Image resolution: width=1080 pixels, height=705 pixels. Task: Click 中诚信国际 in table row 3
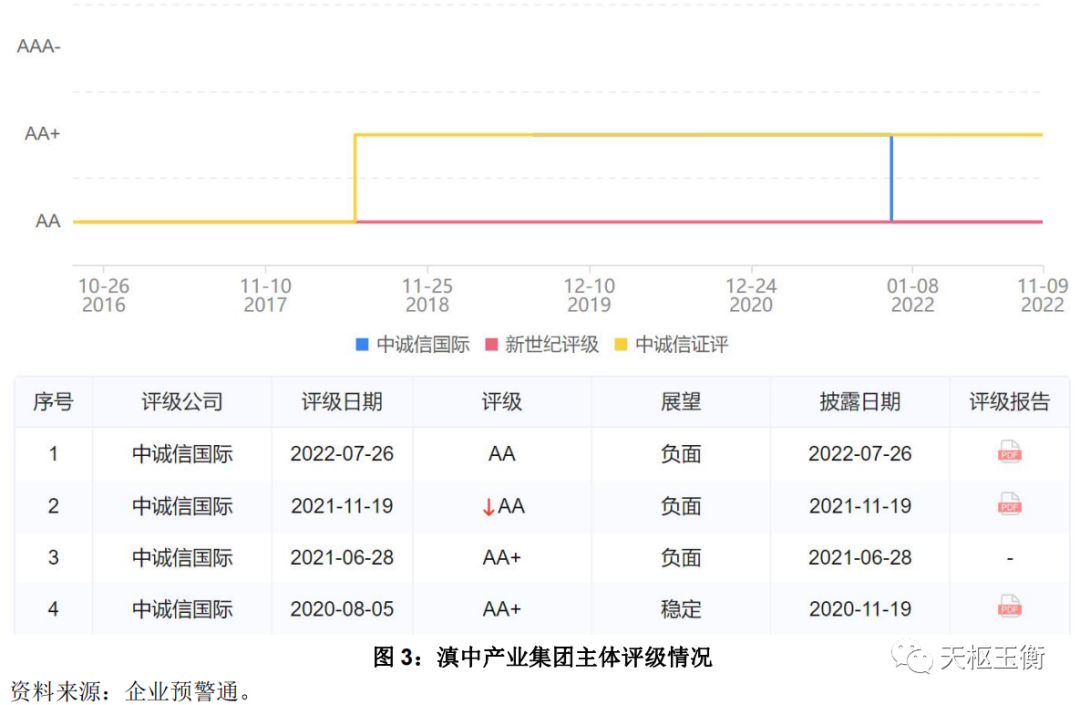tap(182, 557)
